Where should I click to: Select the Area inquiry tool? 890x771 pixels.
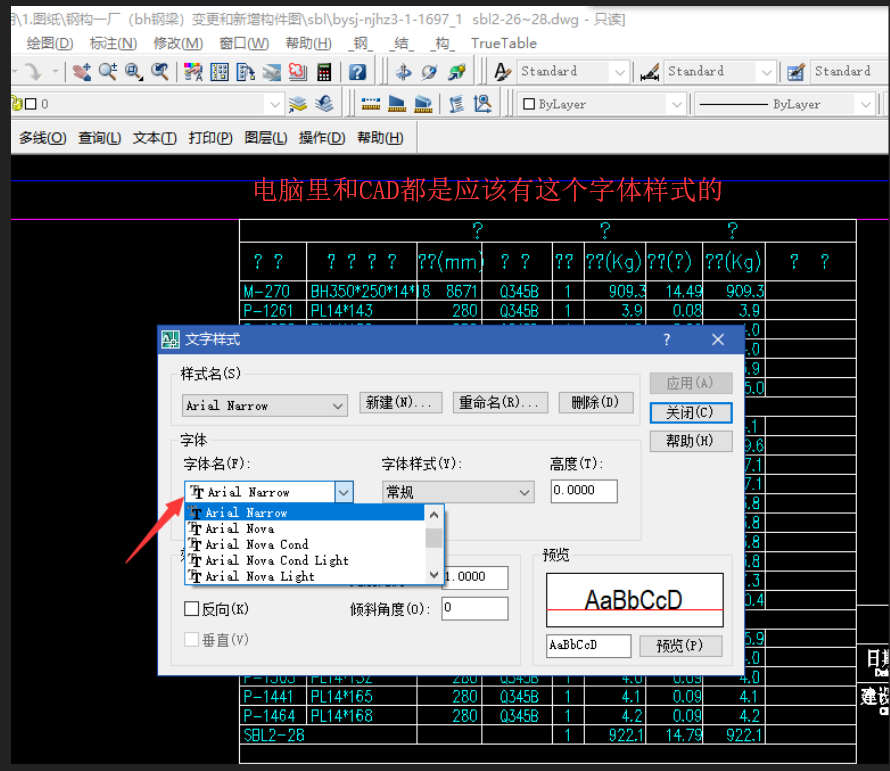pos(396,104)
